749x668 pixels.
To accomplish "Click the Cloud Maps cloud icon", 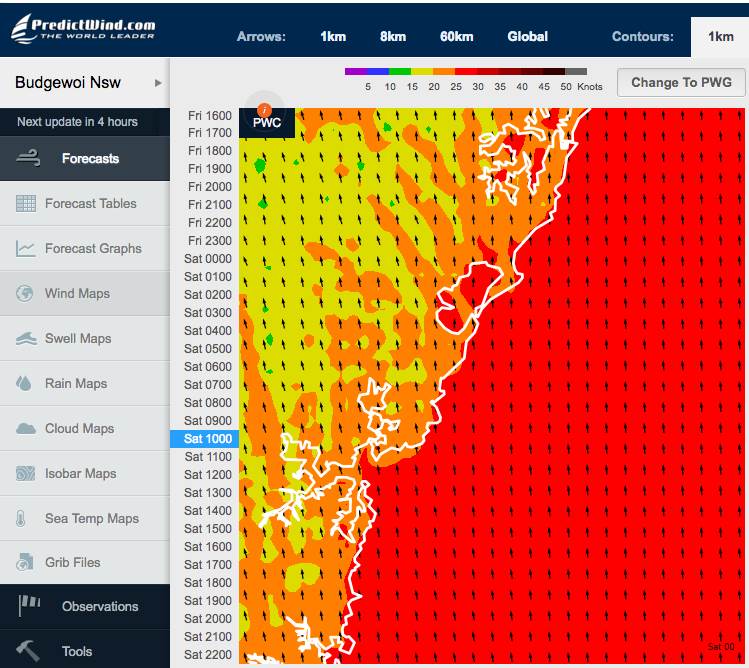I will 26,429.
